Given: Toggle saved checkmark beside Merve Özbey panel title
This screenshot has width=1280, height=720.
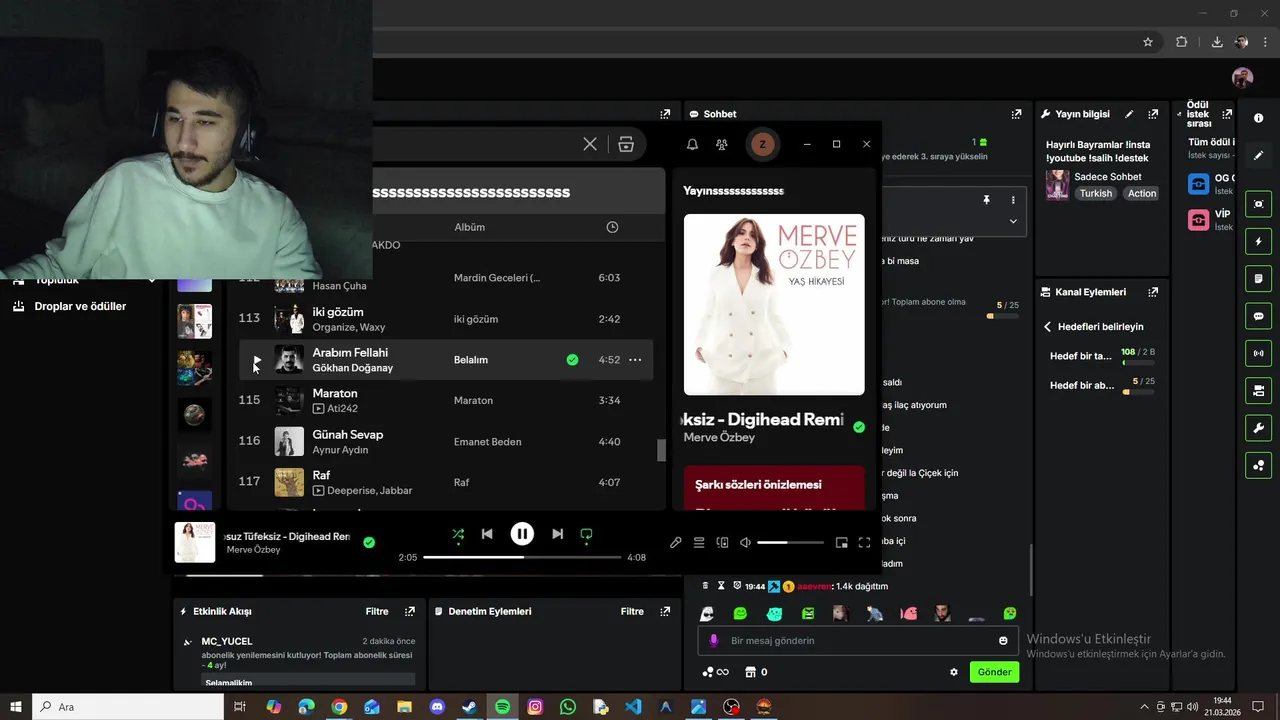Looking at the screenshot, I should pos(859,427).
